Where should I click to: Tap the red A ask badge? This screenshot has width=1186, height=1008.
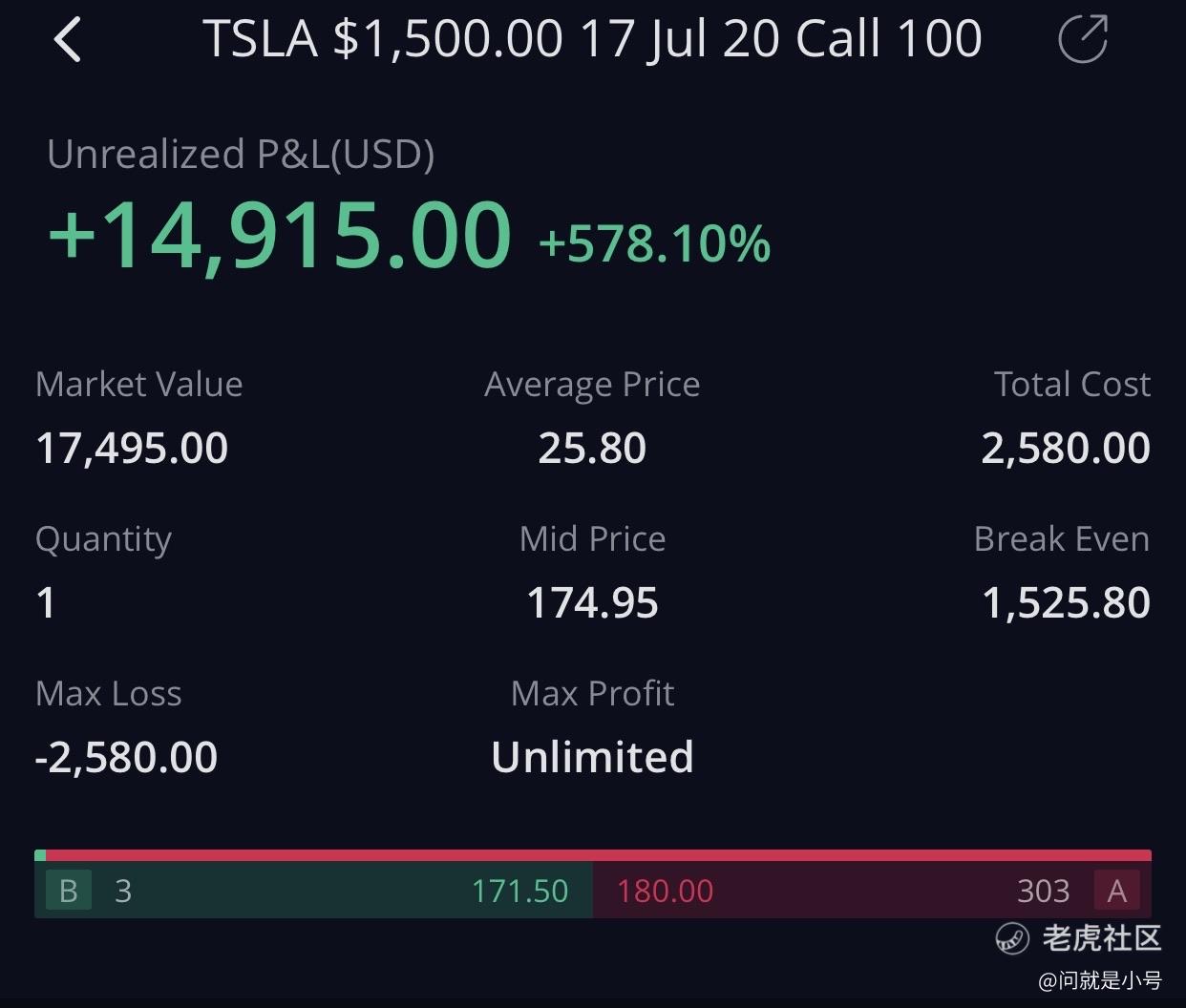click(1116, 891)
